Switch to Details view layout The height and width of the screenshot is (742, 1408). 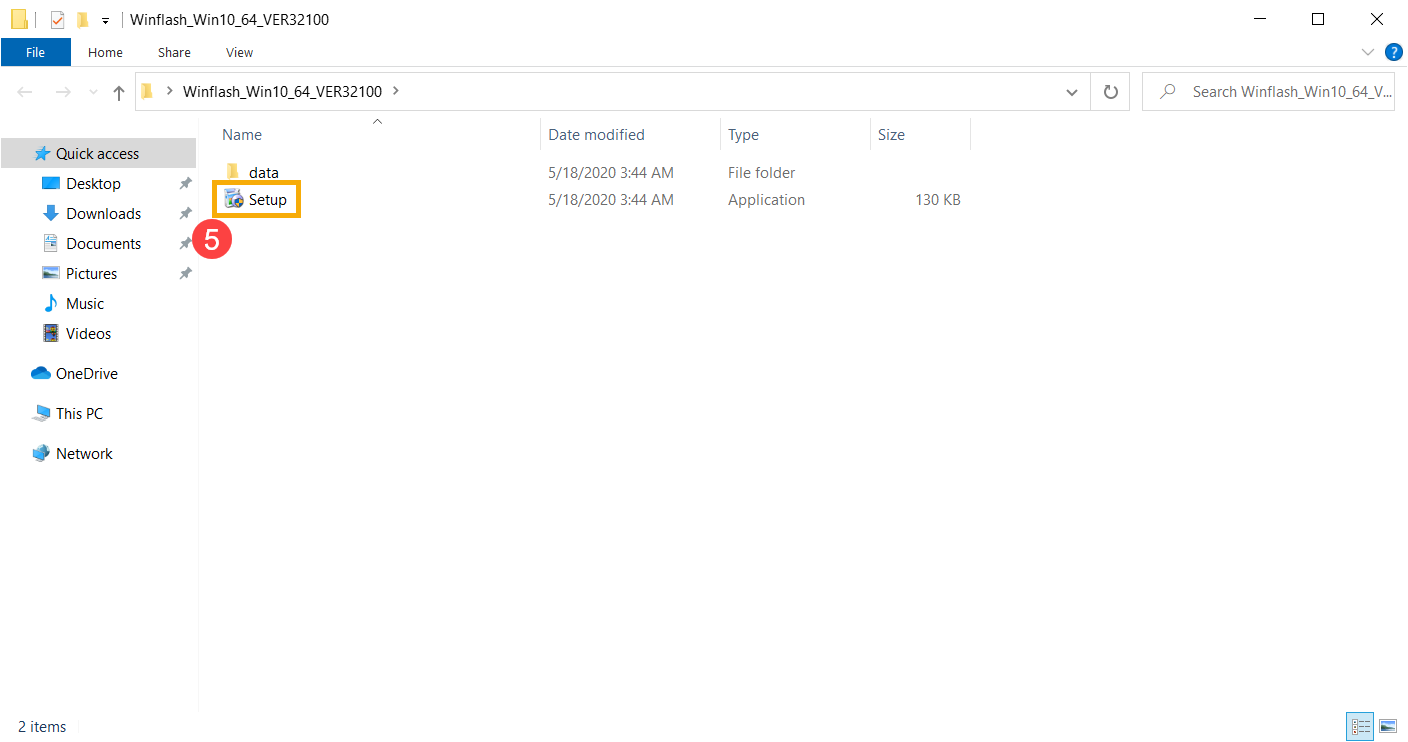point(1360,726)
